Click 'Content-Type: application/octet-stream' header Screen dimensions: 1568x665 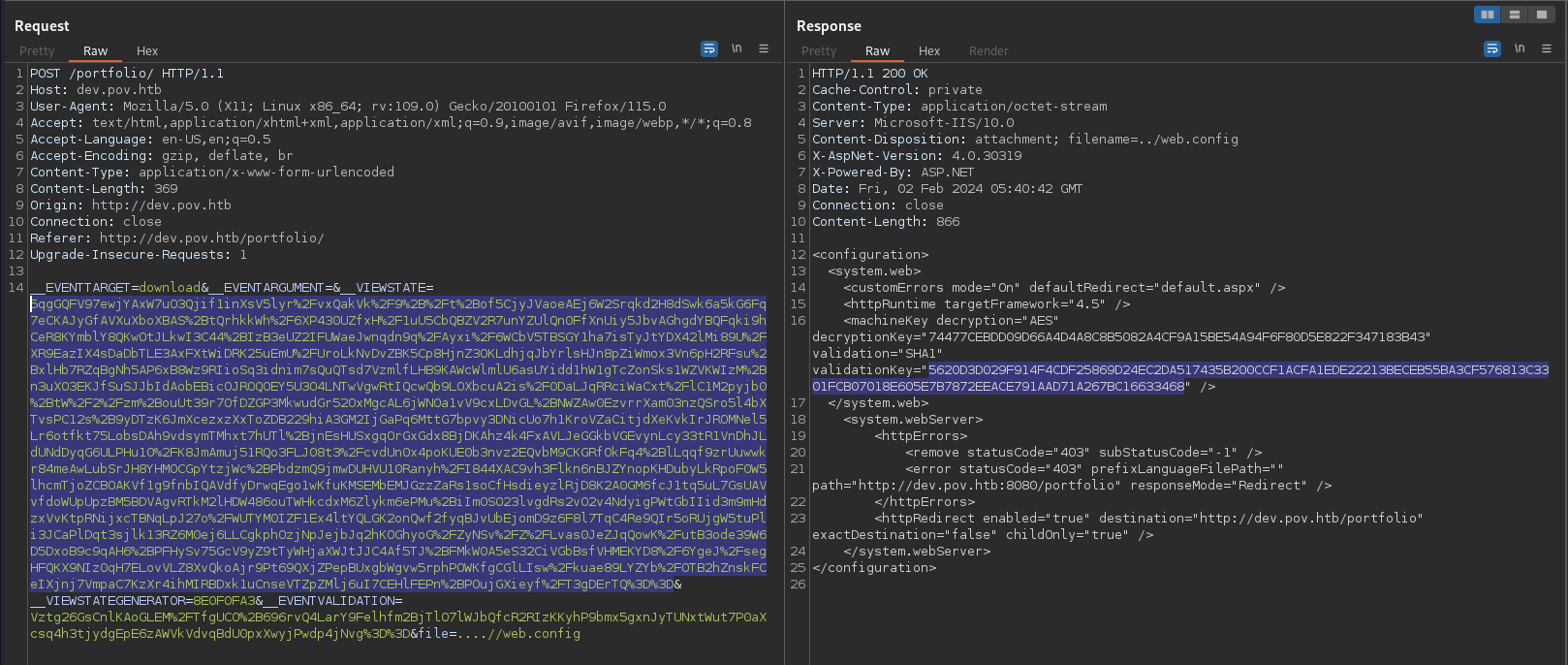(959, 106)
